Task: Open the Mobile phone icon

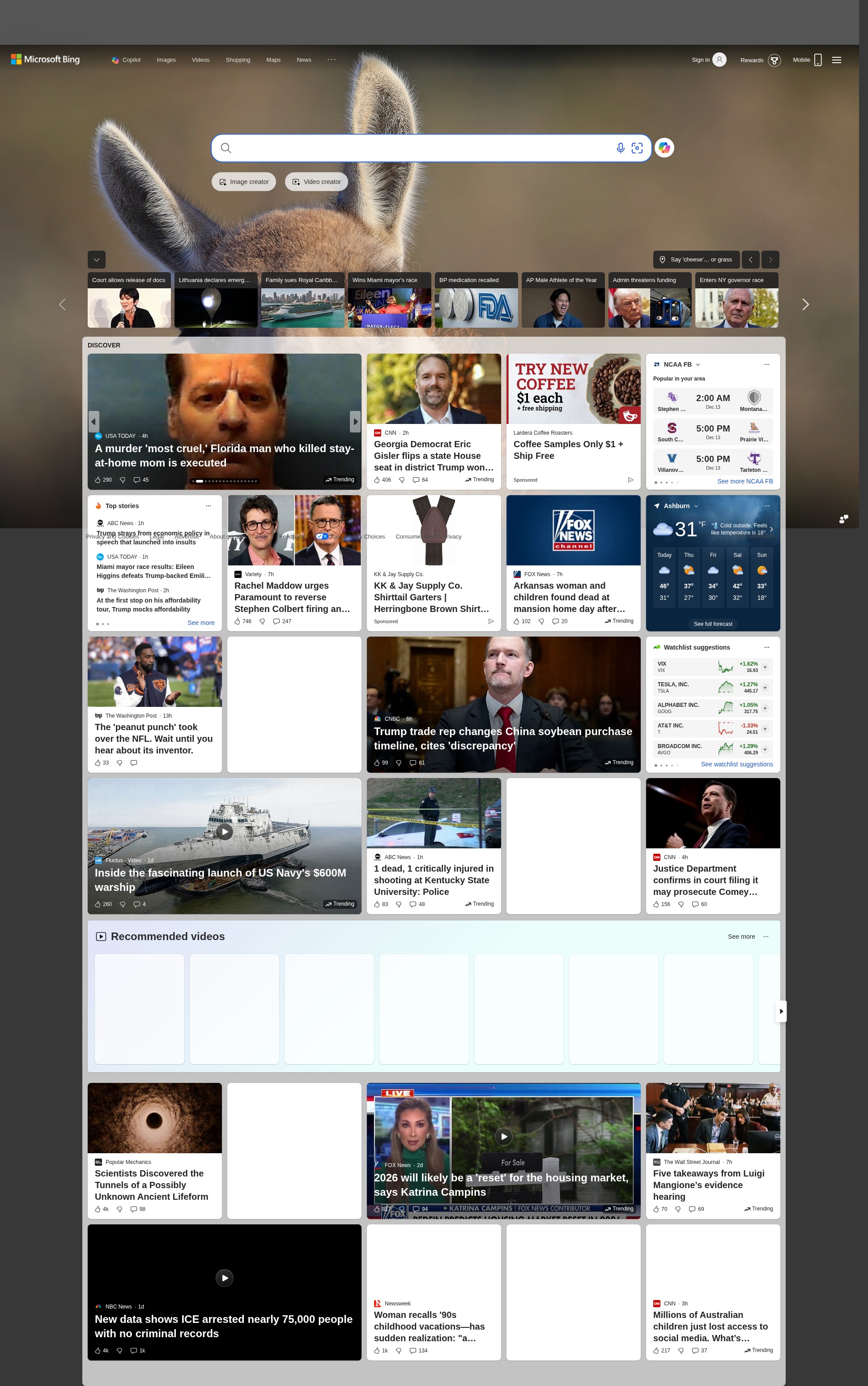Action: 818,60
